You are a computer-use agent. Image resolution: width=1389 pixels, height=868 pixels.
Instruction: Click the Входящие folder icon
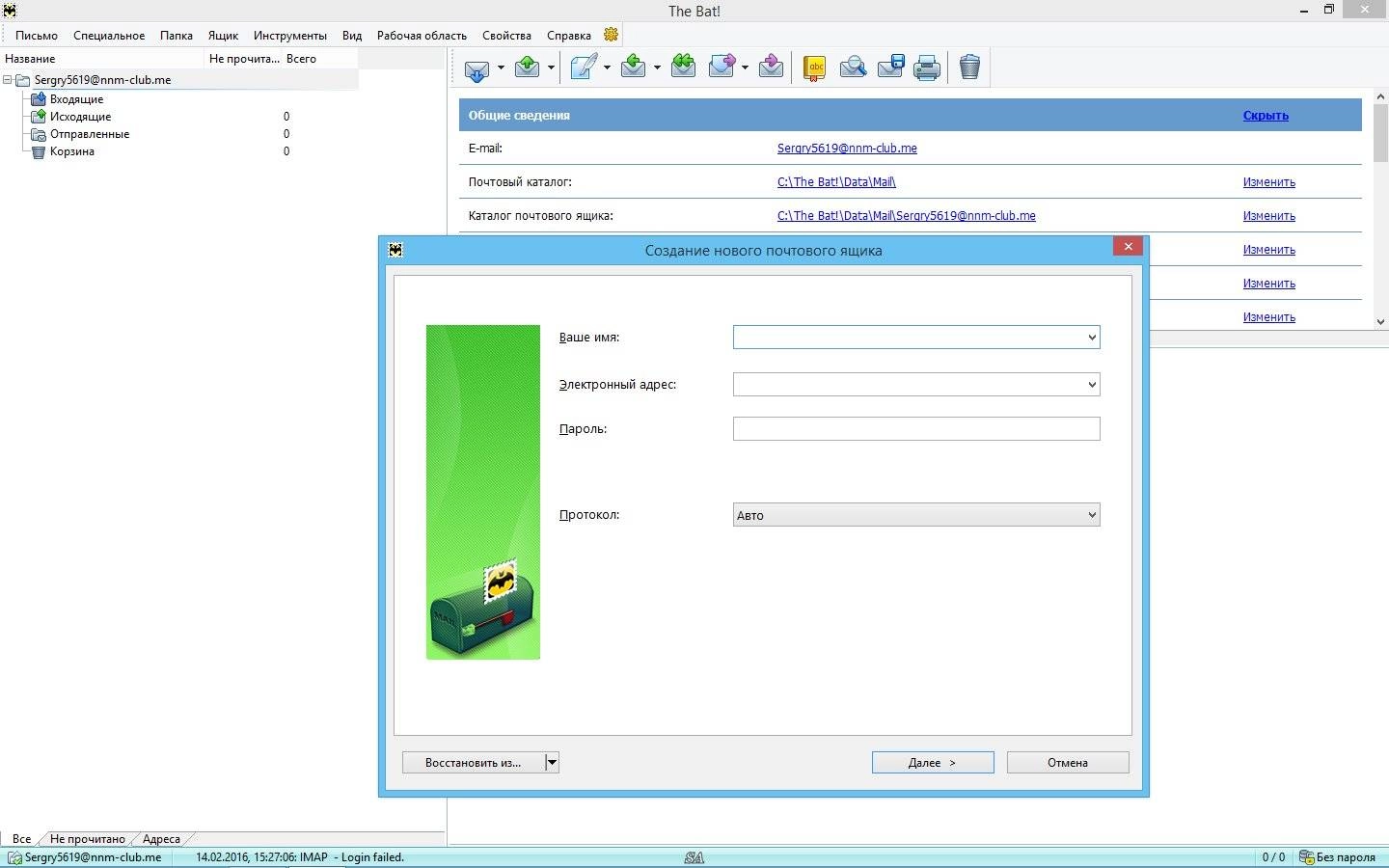(39, 99)
